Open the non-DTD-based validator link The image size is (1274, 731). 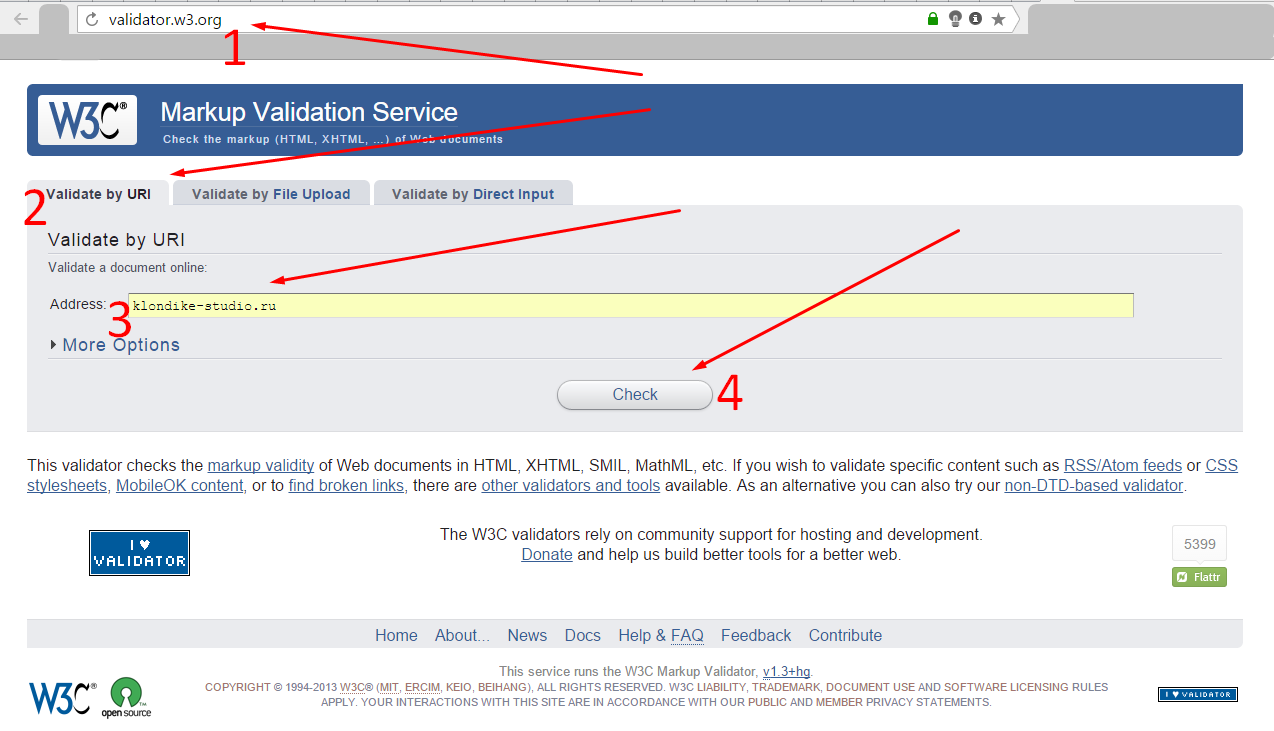coord(1094,485)
